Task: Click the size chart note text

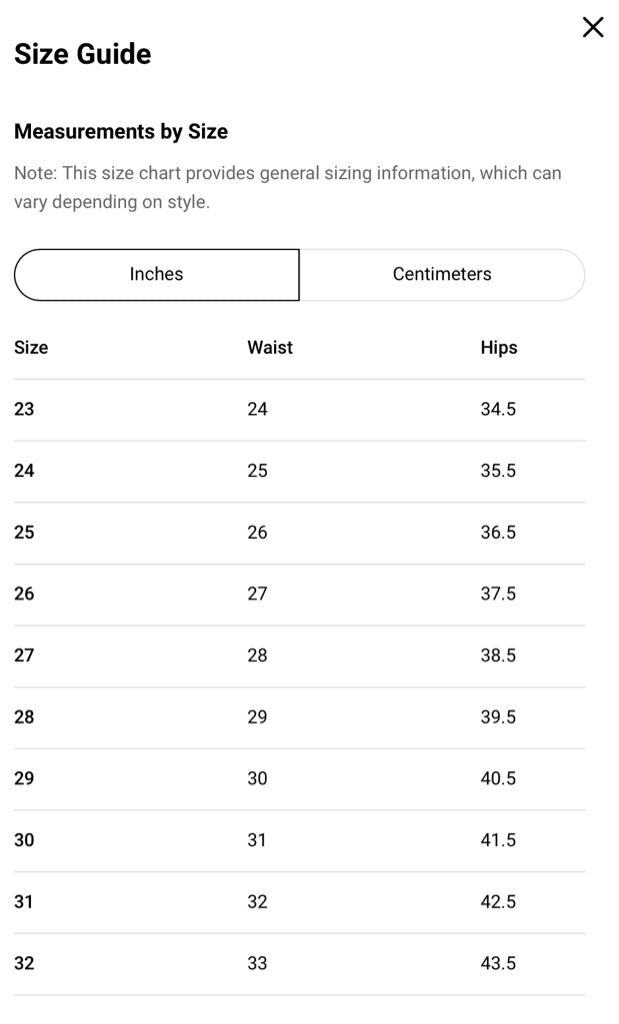Action: point(288,187)
